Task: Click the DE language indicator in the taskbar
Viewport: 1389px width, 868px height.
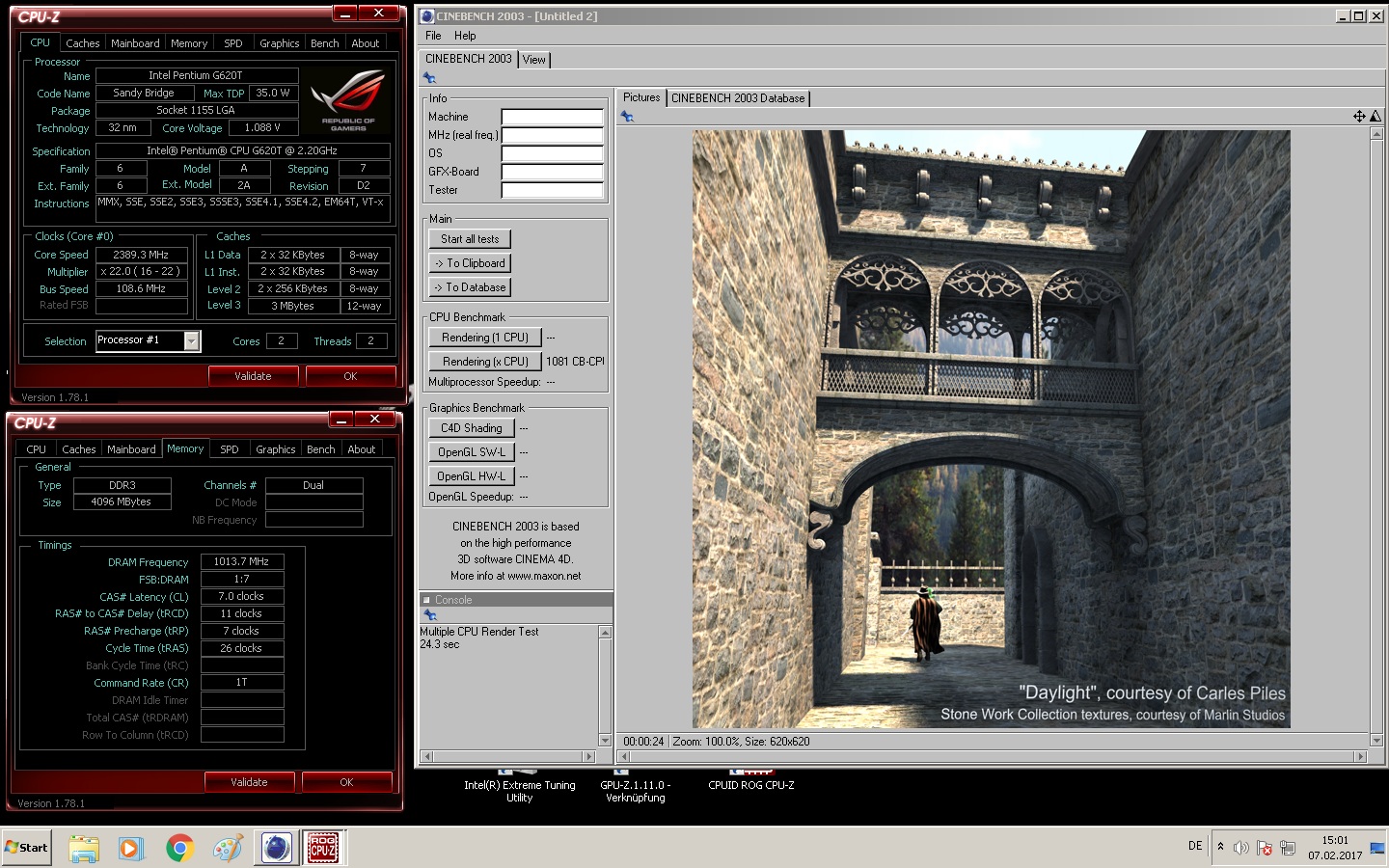Action: 1195,846
